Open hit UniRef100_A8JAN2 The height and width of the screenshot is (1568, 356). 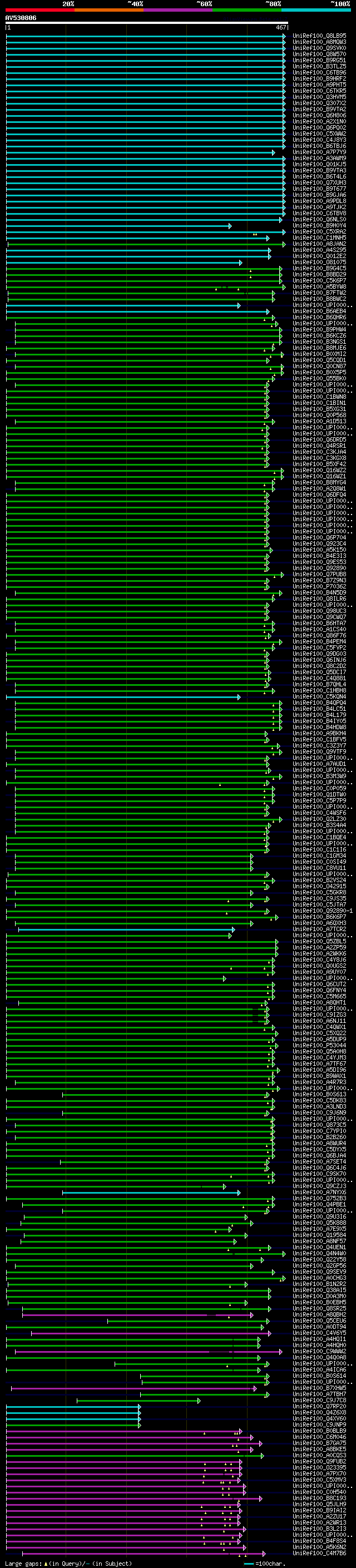[x=319, y=244]
